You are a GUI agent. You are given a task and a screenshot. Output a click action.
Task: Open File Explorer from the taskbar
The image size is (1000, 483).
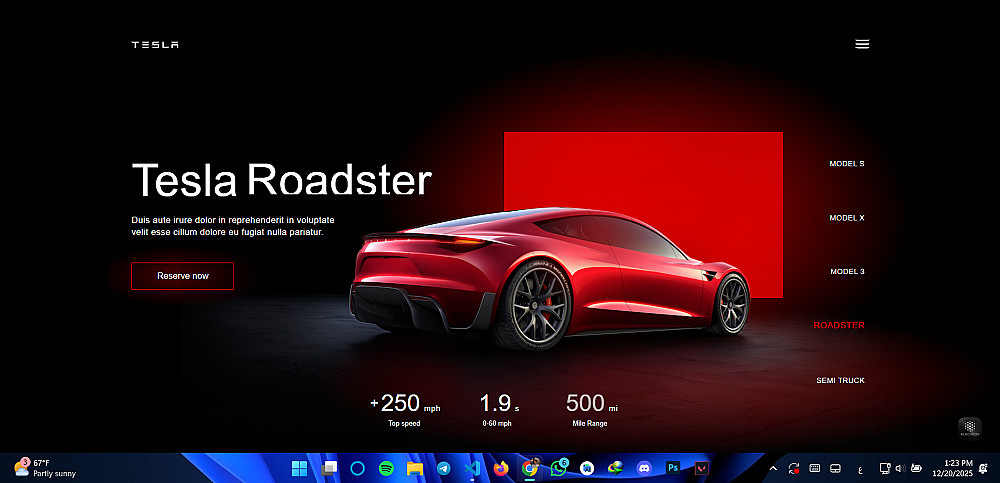coord(415,468)
